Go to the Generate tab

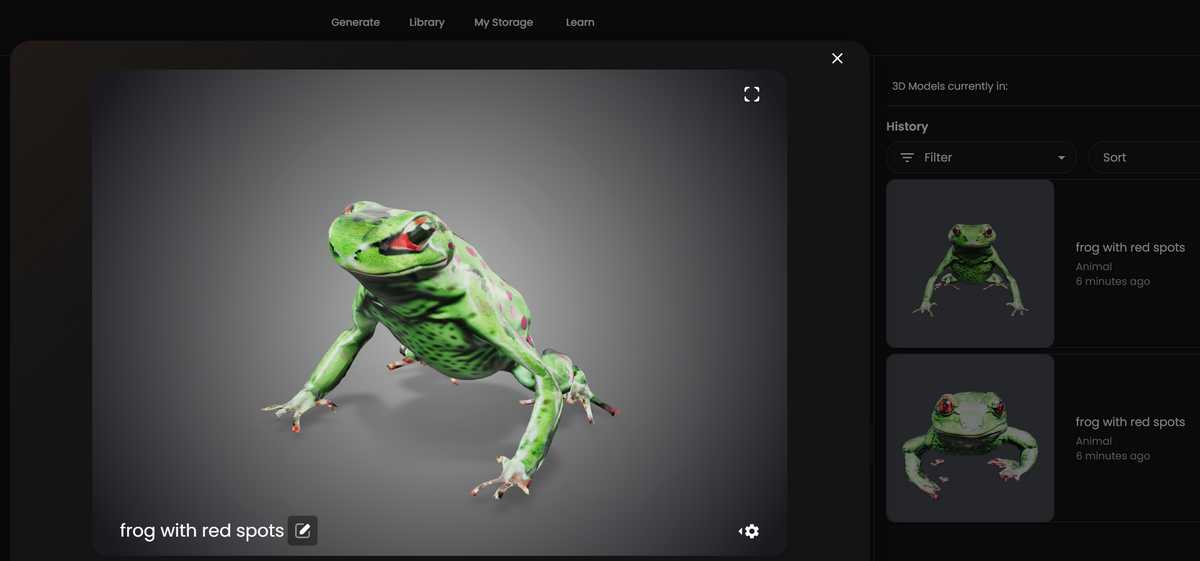point(356,22)
